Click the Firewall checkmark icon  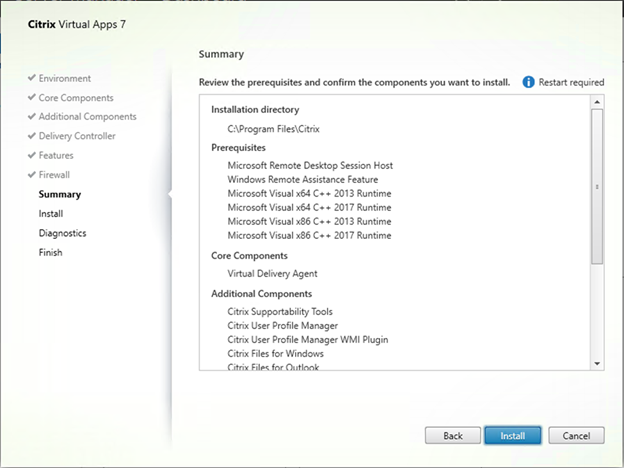pos(32,174)
